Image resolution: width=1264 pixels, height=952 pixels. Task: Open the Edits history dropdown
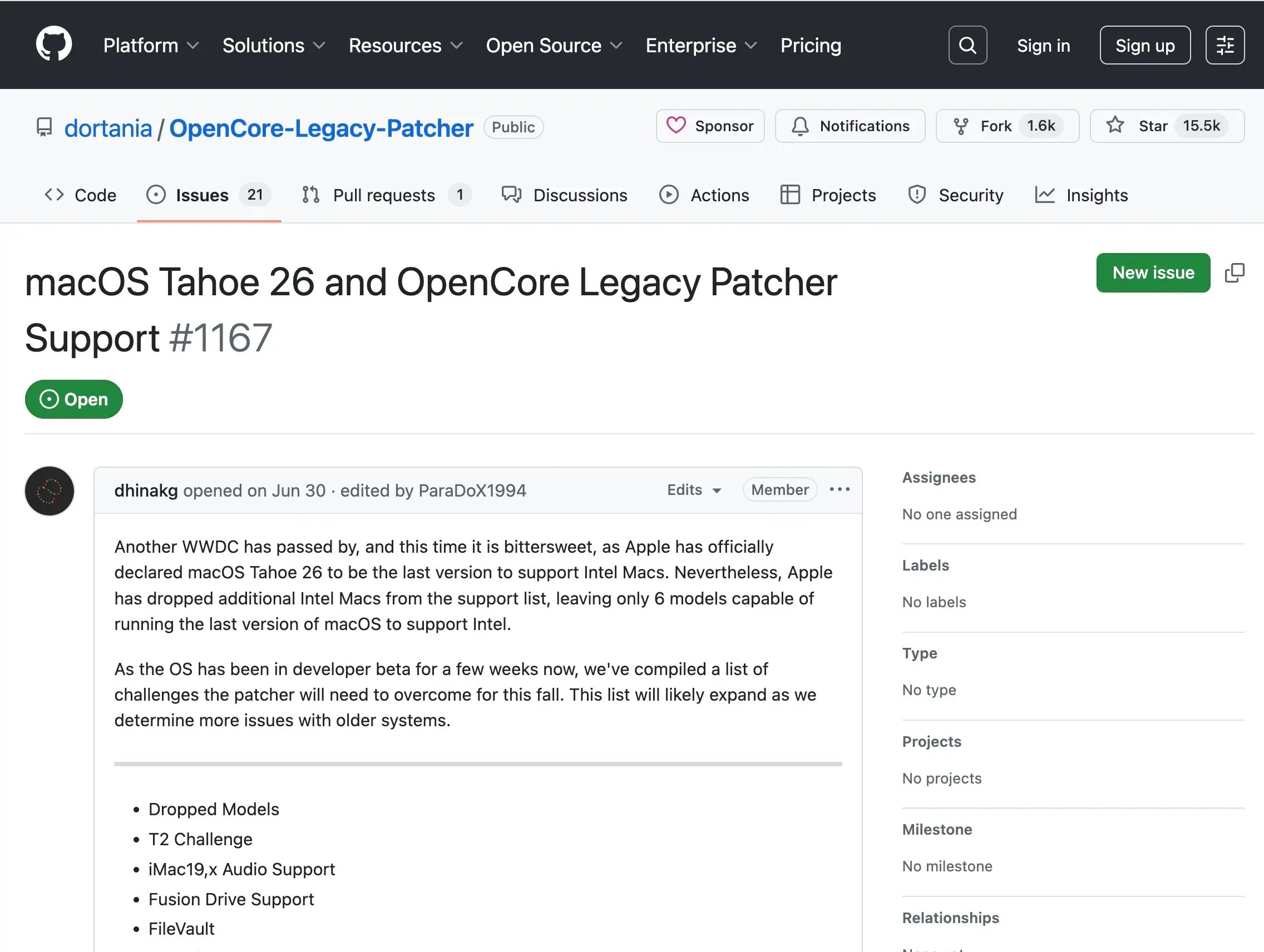(x=694, y=489)
